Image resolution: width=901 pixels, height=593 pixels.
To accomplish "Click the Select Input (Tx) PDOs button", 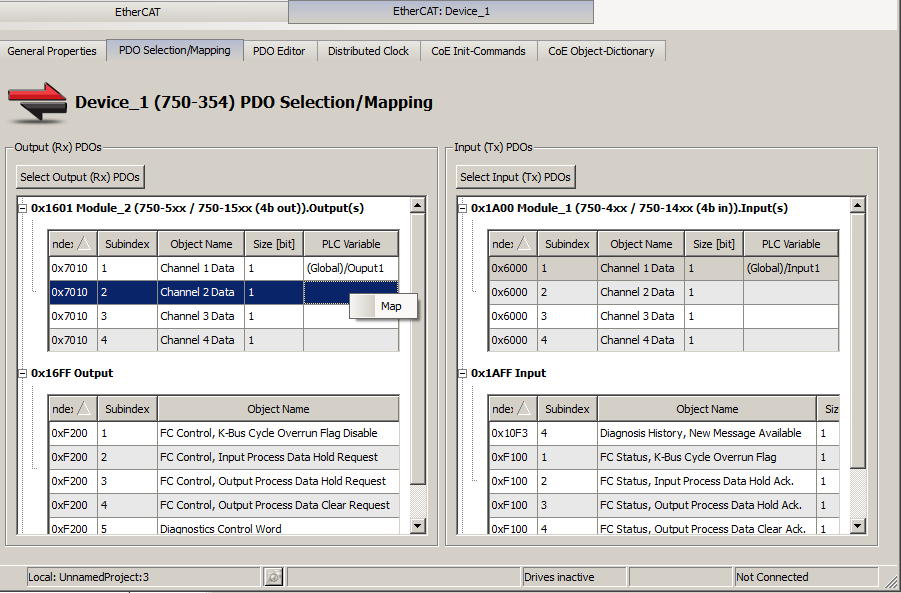I will pyautogui.click(x=515, y=177).
